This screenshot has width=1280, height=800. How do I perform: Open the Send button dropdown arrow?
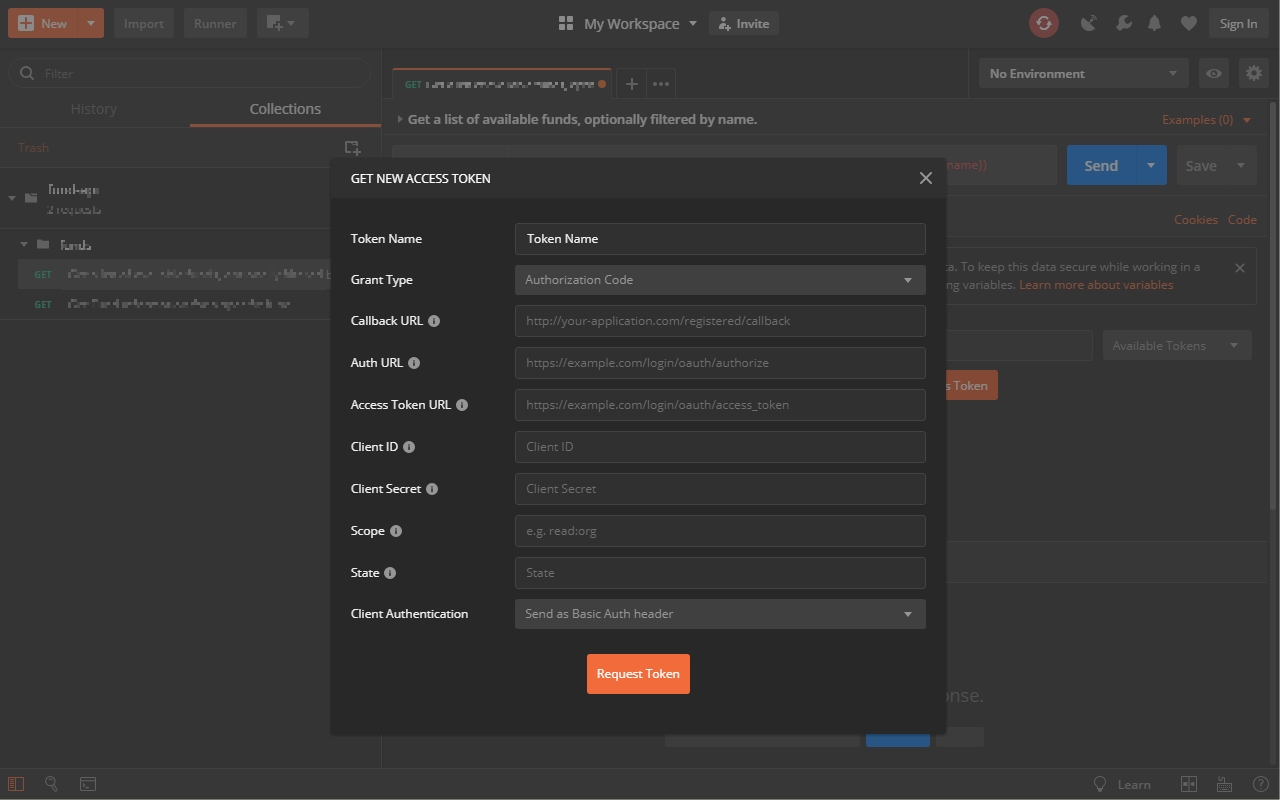[1151, 165]
